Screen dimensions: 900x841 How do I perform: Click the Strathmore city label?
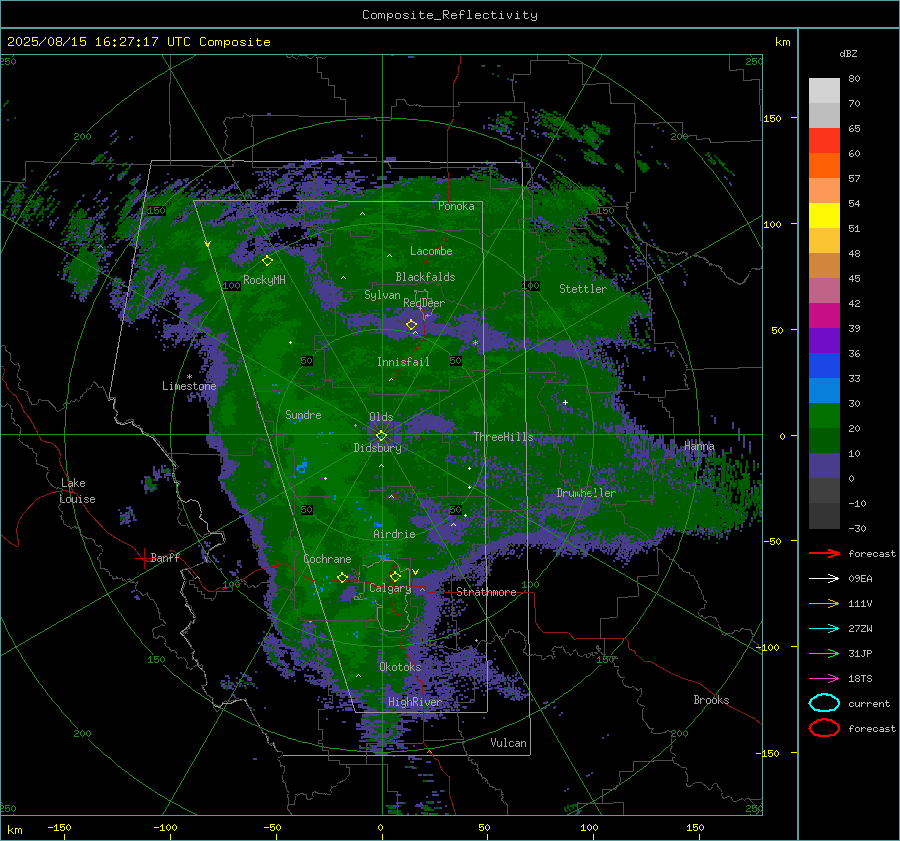click(x=486, y=592)
